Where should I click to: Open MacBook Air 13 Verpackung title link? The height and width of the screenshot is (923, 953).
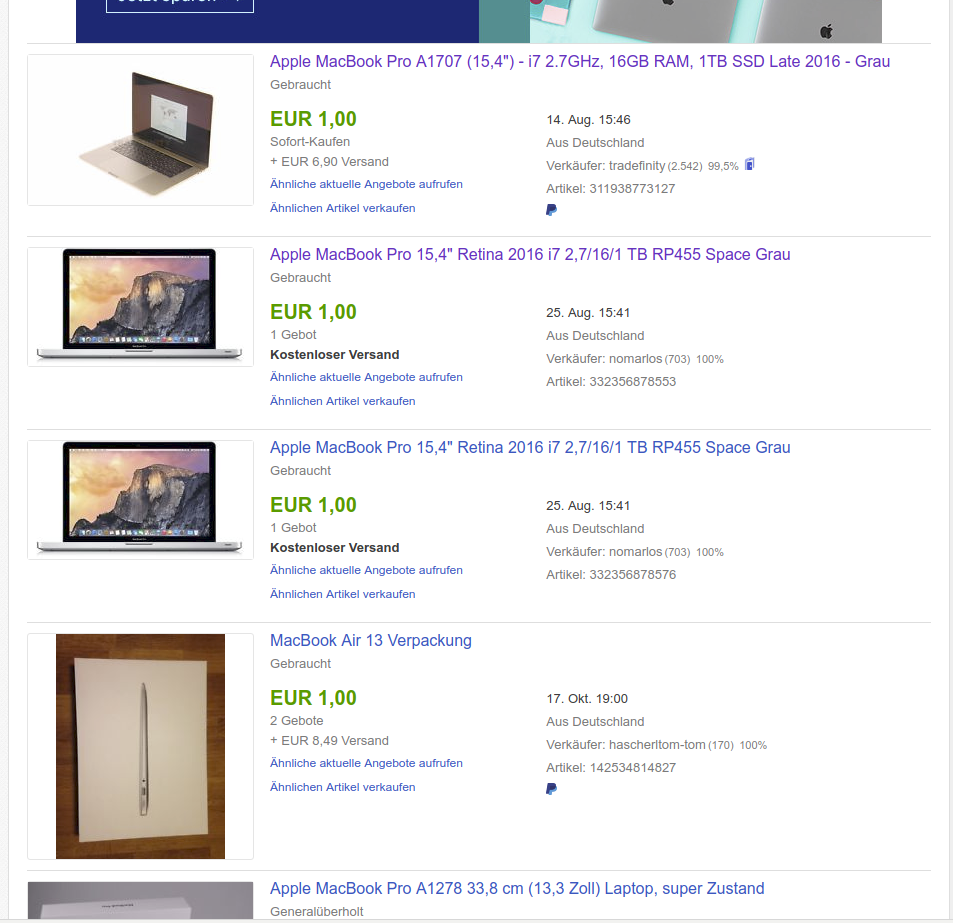[x=371, y=640]
